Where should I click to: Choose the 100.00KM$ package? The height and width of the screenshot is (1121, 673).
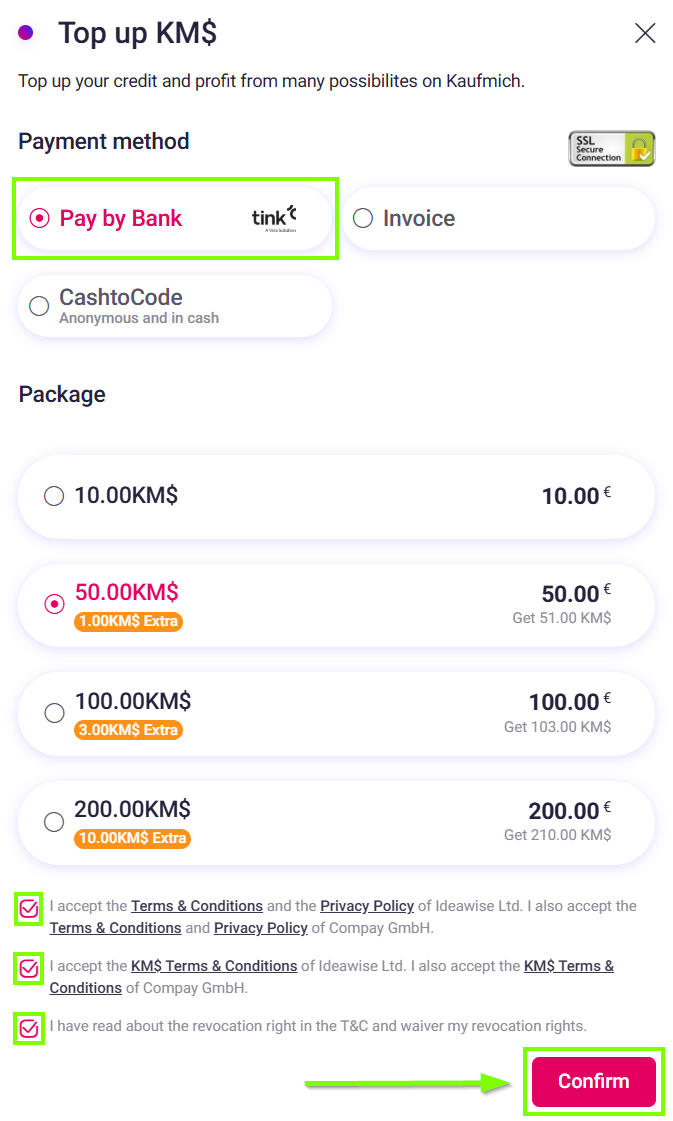click(x=336, y=713)
